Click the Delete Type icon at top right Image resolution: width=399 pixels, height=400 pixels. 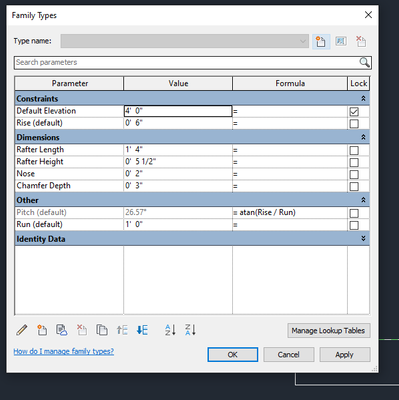[361, 41]
